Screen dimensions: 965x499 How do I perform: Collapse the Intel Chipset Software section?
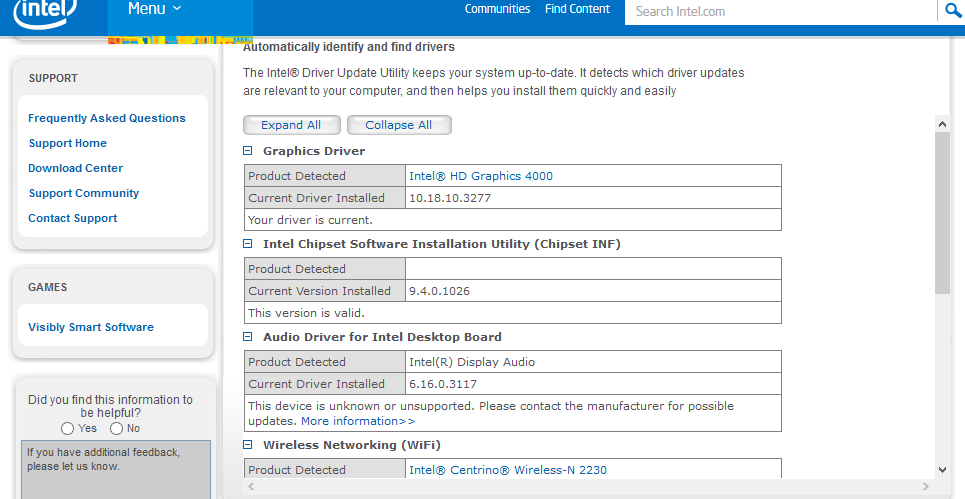click(x=247, y=244)
